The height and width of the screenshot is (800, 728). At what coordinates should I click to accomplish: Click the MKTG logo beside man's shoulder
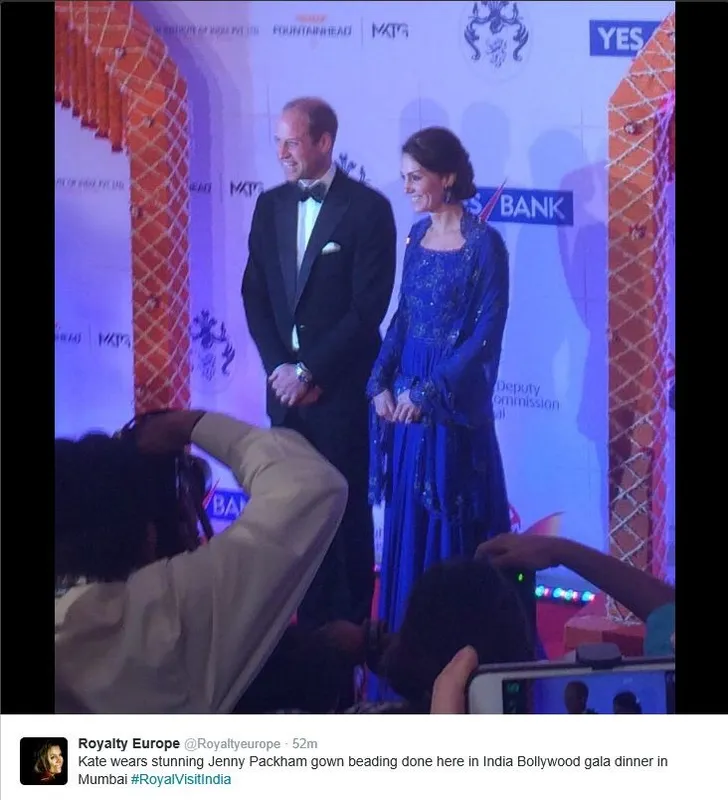pyautogui.click(x=245, y=188)
